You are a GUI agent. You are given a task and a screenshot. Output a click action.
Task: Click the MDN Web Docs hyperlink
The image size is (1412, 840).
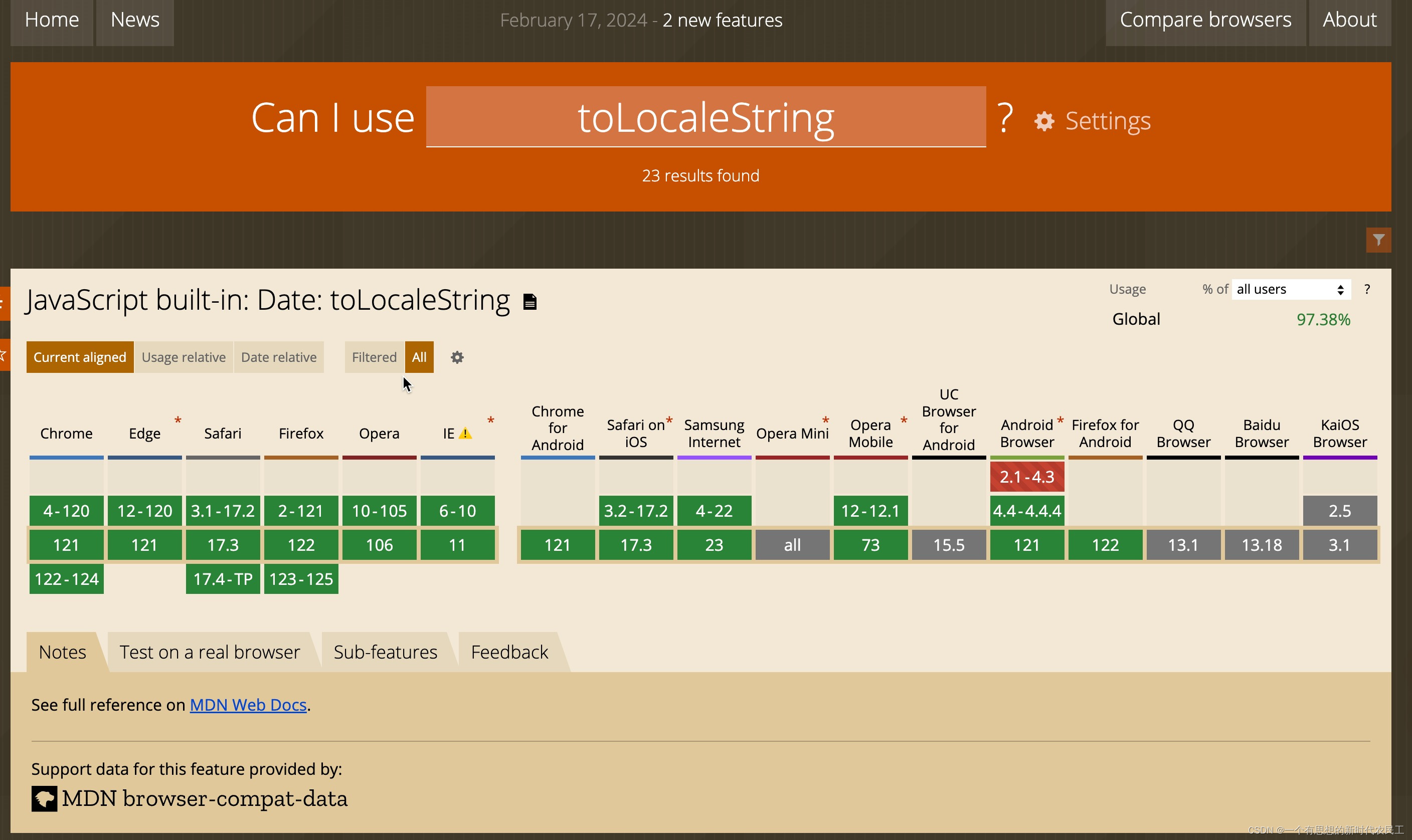247,704
